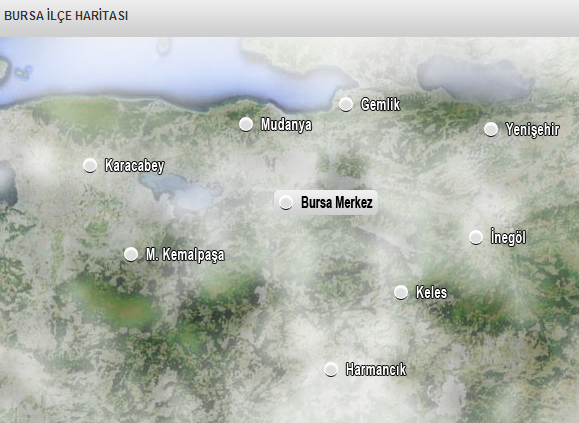Viewport: 579px width, 423px height.
Task: Click the marker dot inside Bursa Merkez box
Action: pos(286,202)
